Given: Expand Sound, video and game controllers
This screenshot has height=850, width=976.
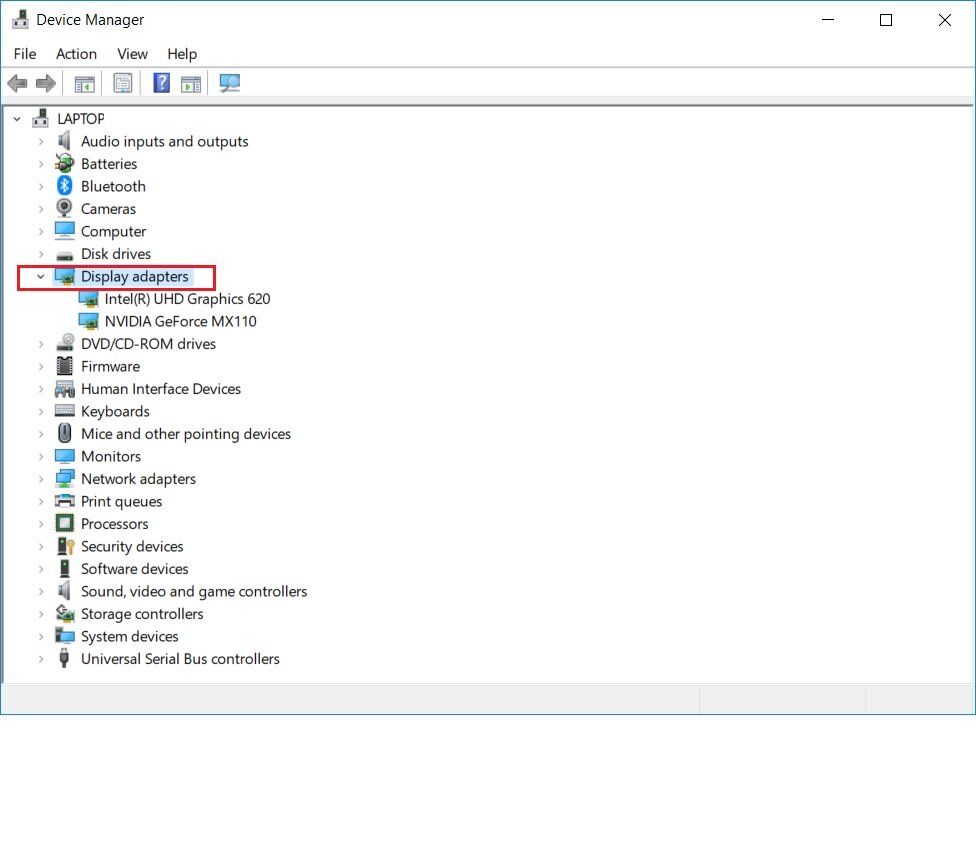Looking at the screenshot, I should click(40, 591).
